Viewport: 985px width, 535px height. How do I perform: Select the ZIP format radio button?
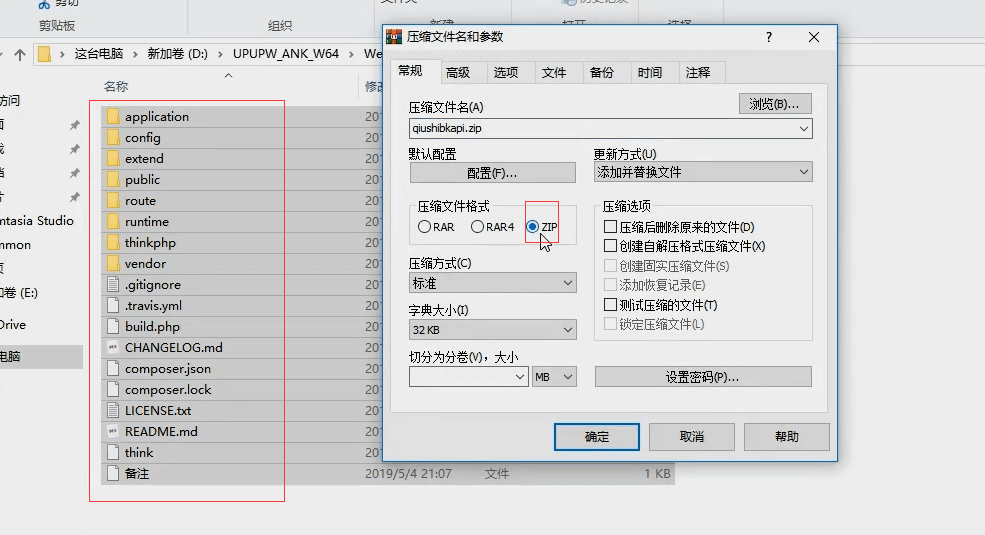(533, 227)
